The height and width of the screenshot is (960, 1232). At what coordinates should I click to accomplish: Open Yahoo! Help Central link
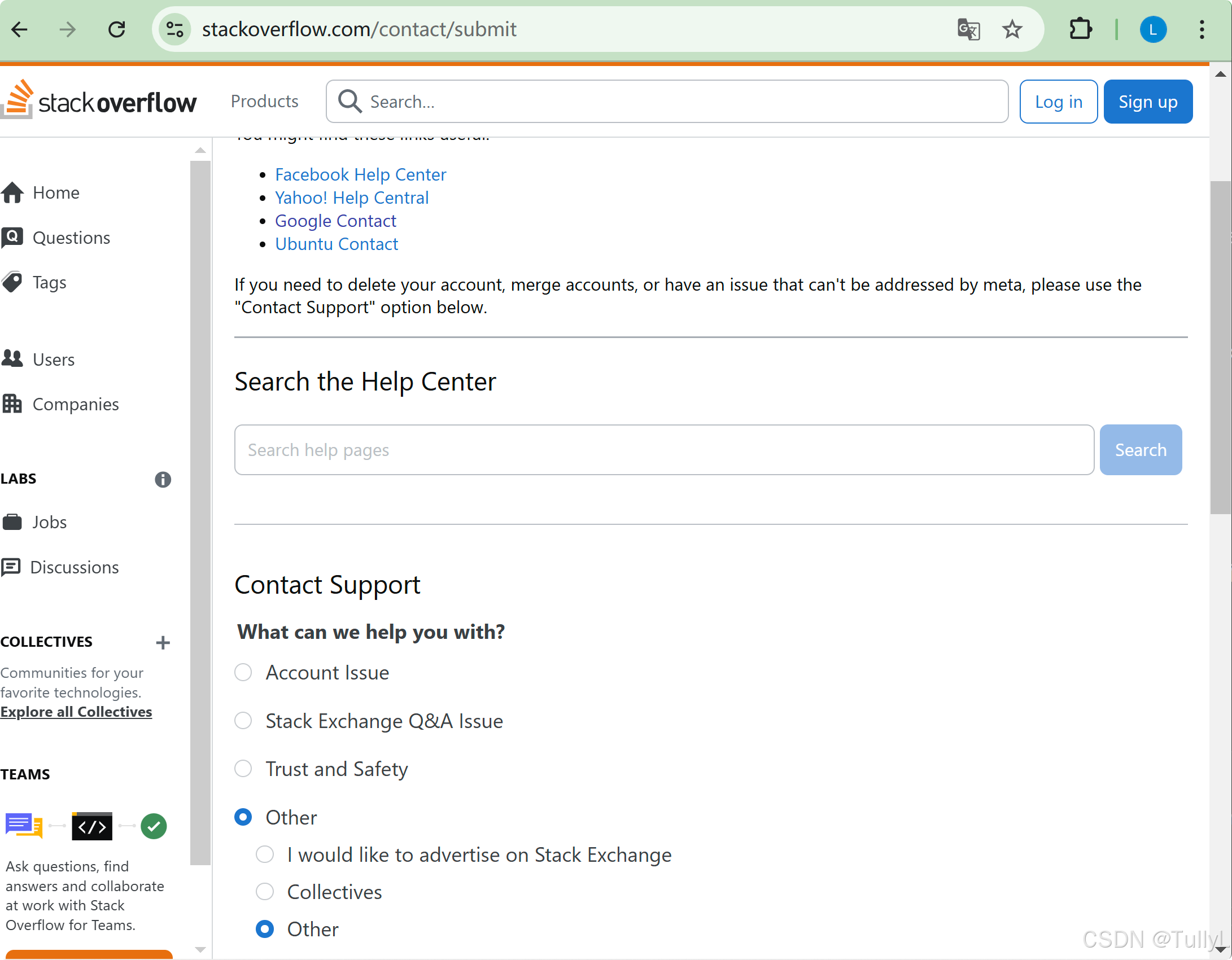[x=352, y=198]
